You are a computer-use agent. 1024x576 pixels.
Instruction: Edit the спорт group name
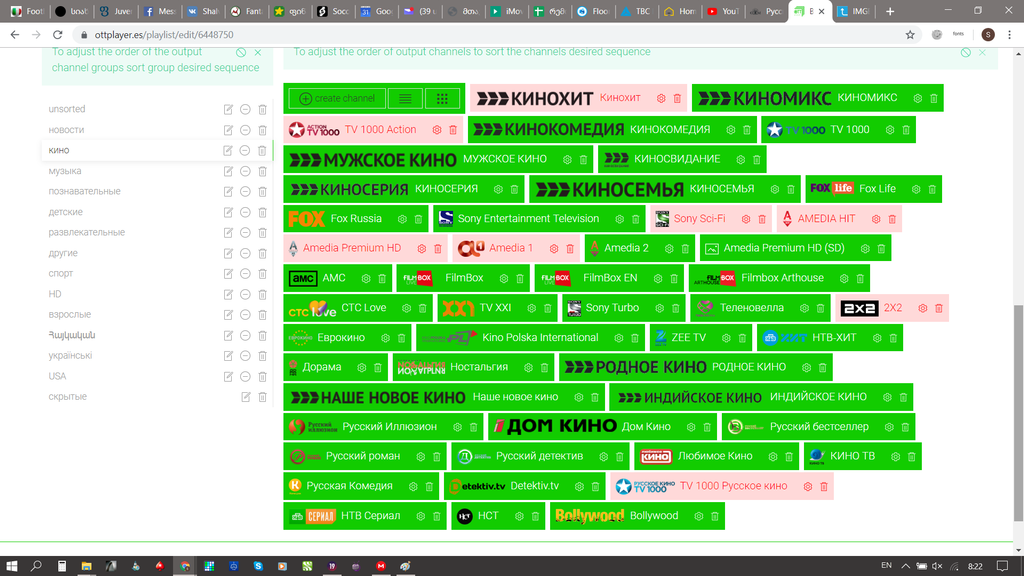[228, 274]
